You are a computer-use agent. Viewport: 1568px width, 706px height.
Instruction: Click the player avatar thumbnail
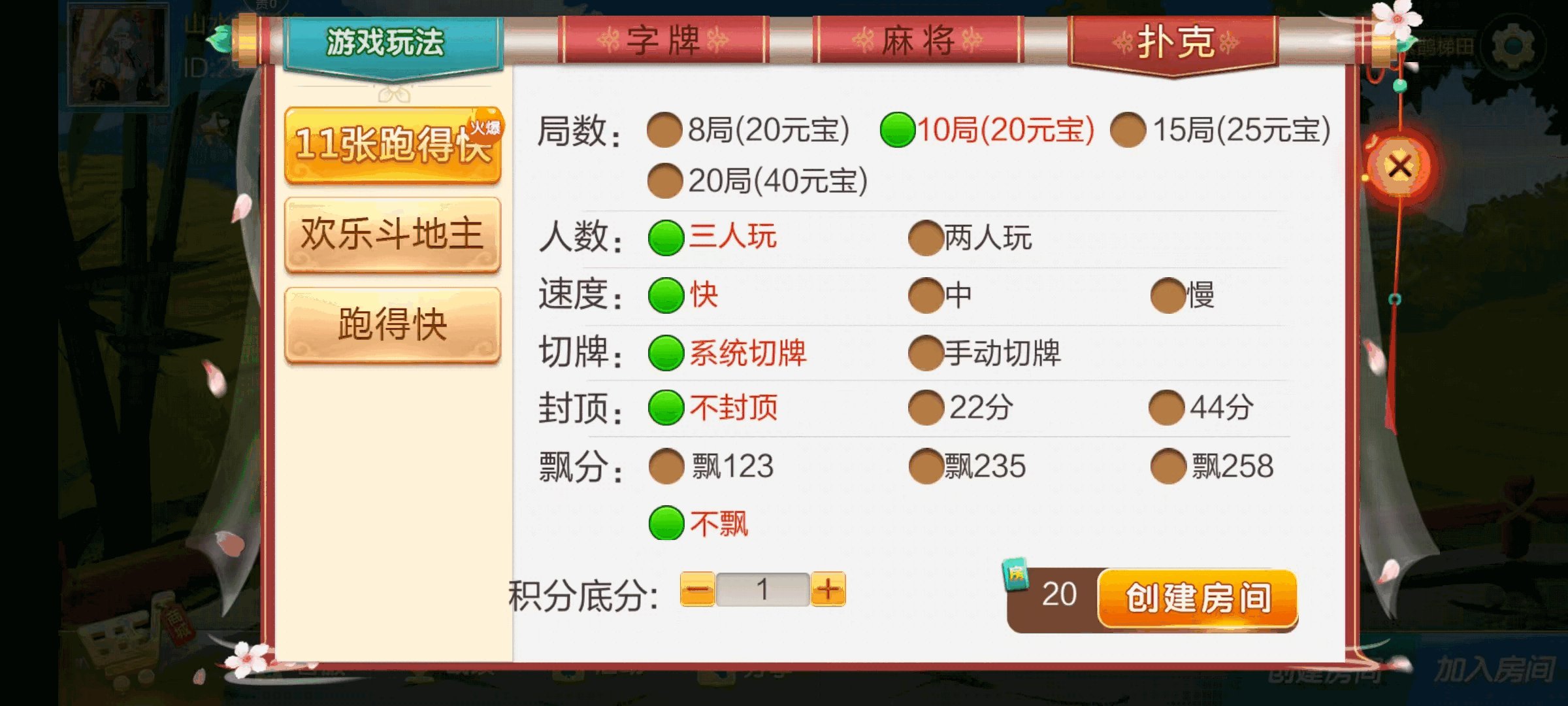pos(118,52)
